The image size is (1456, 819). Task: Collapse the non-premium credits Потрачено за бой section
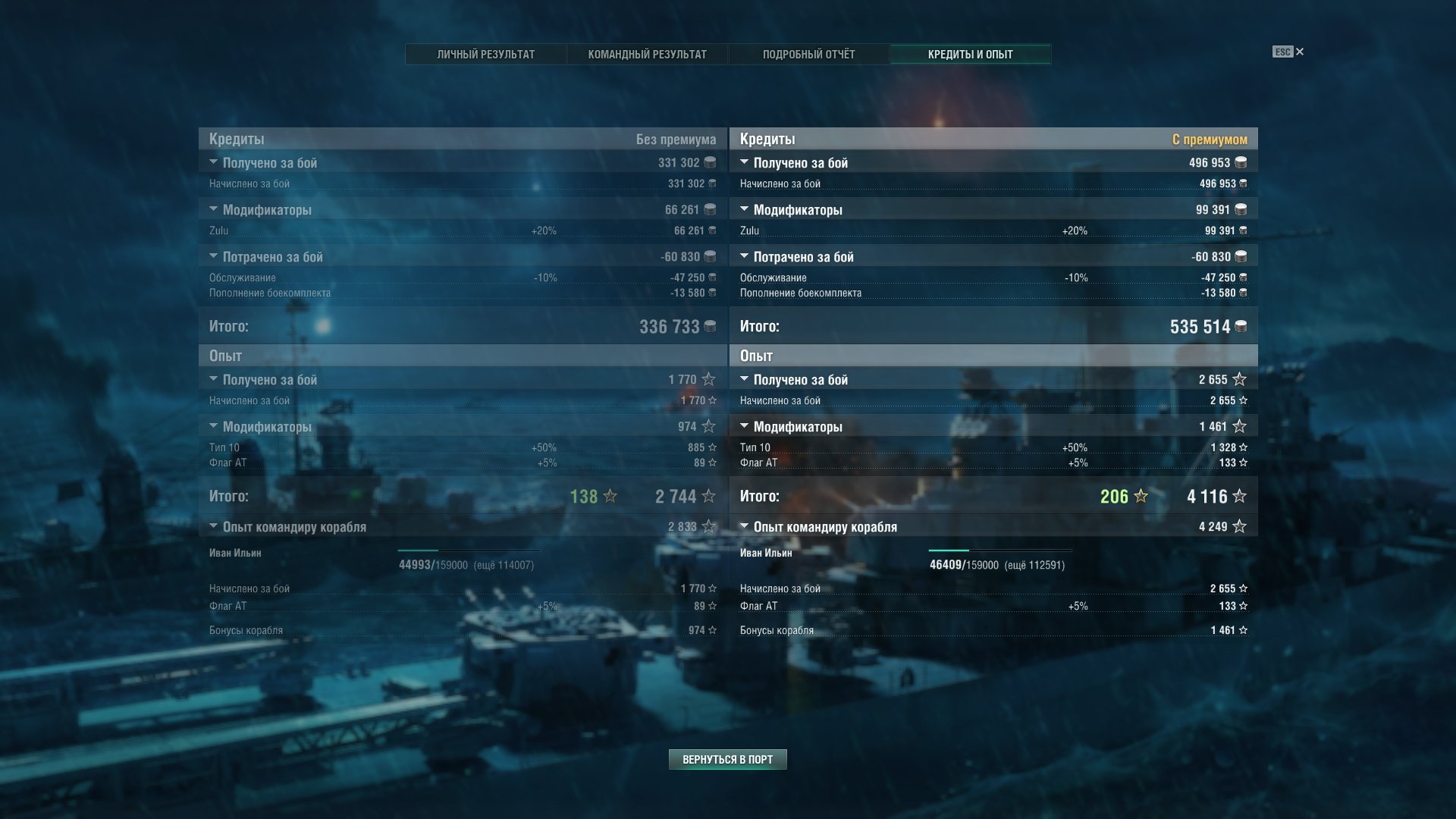pos(213,256)
